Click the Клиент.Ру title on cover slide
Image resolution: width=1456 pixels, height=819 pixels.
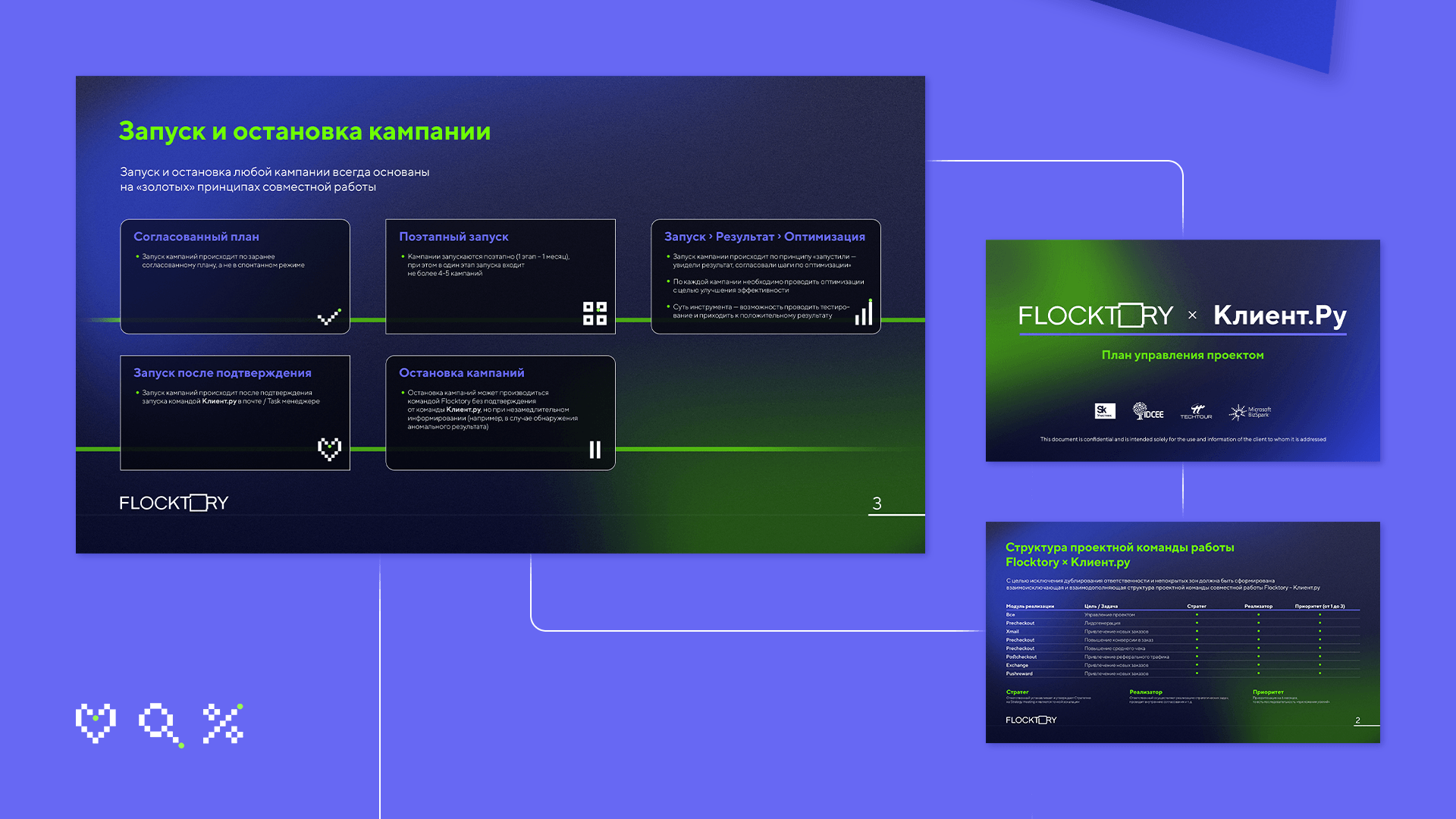1279,315
